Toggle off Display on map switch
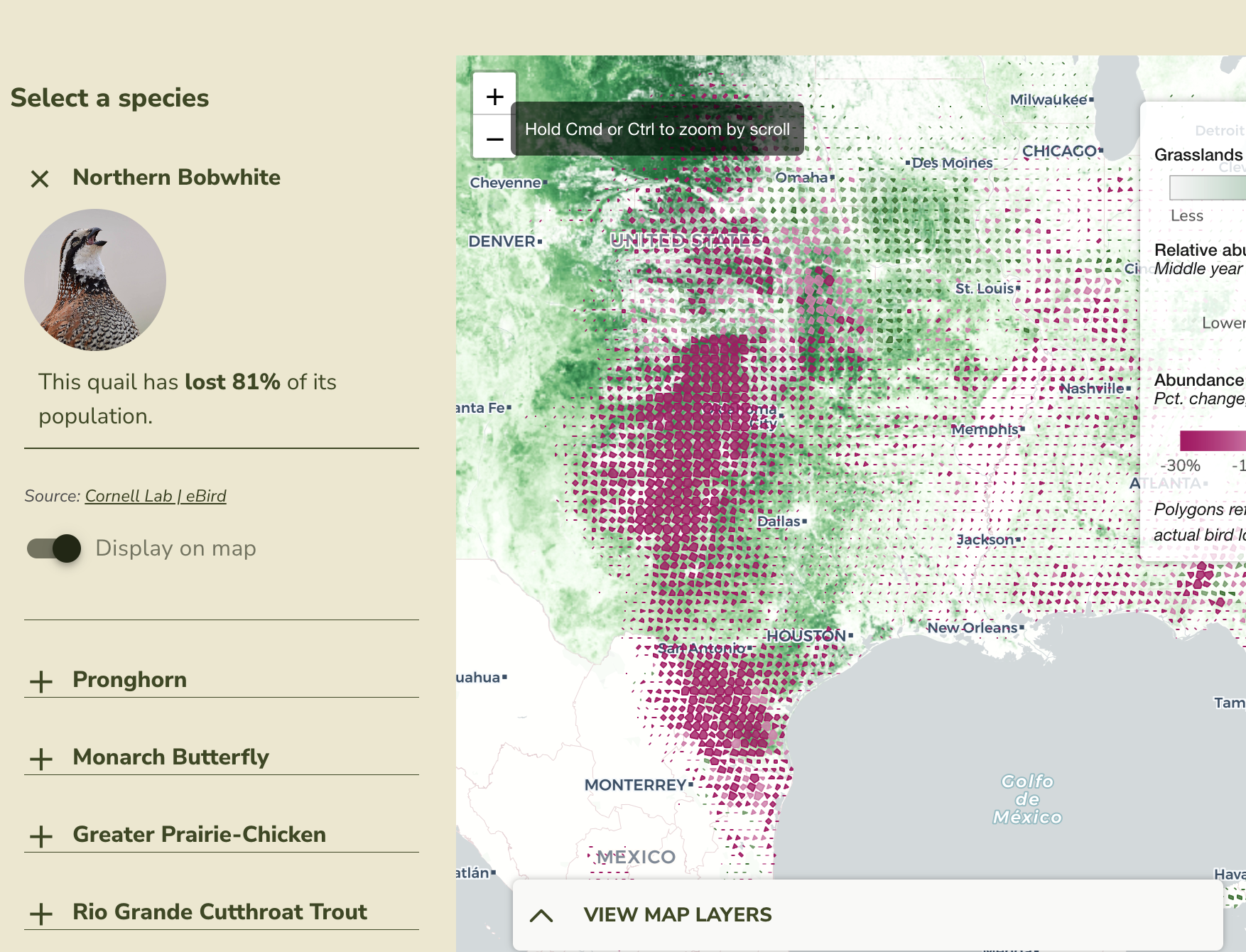Viewport: 1246px width, 952px height. click(x=54, y=548)
